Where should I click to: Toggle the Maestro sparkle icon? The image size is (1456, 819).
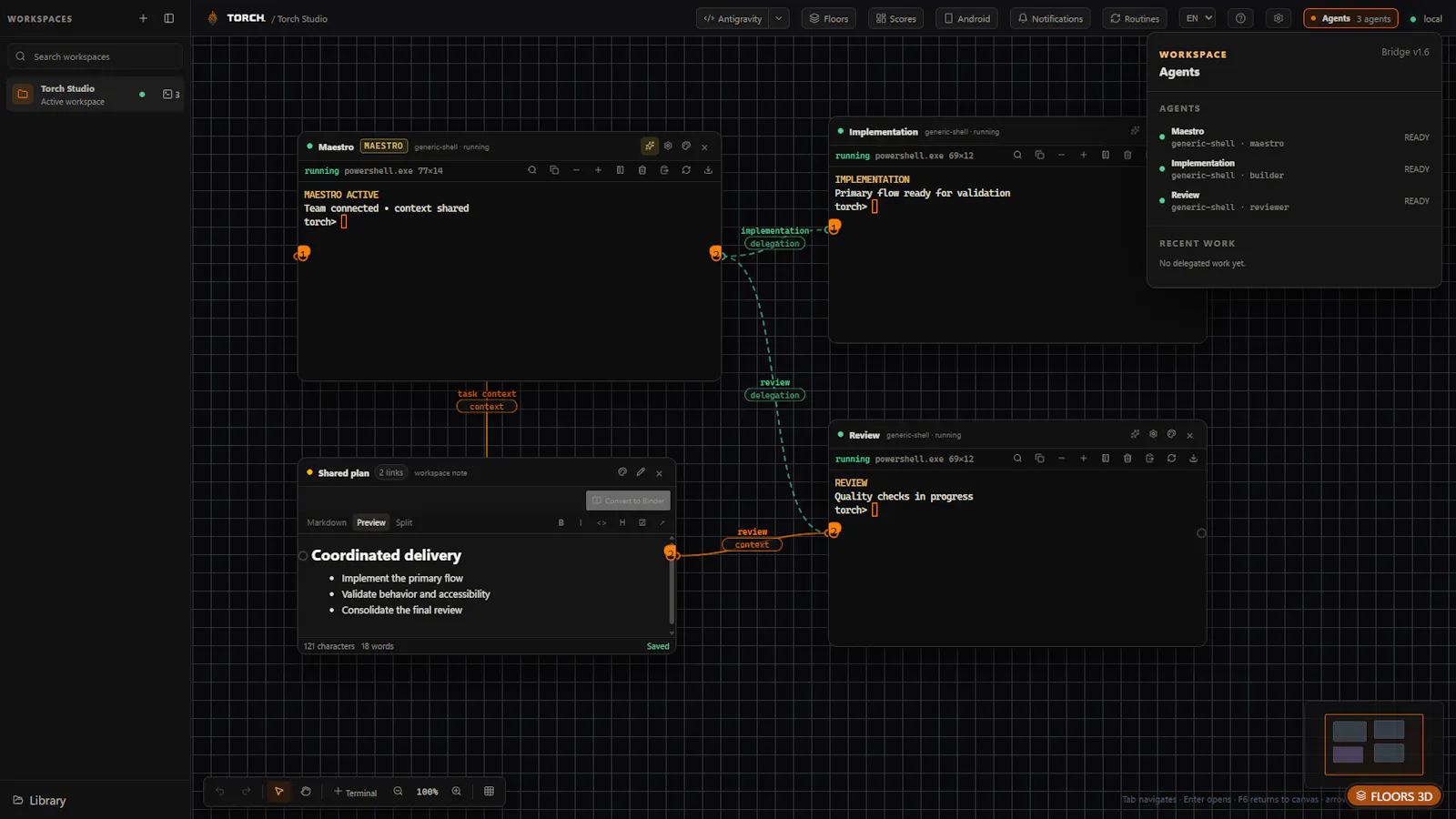tap(650, 146)
